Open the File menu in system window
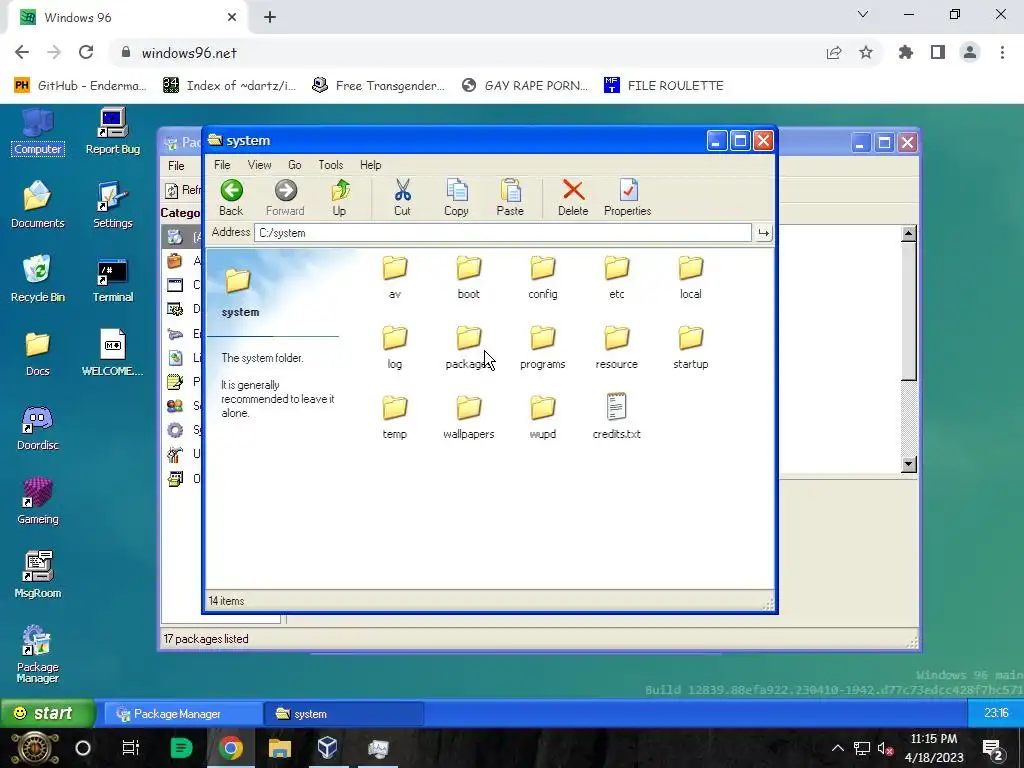Image resolution: width=1024 pixels, height=768 pixels. click(222, 165)
